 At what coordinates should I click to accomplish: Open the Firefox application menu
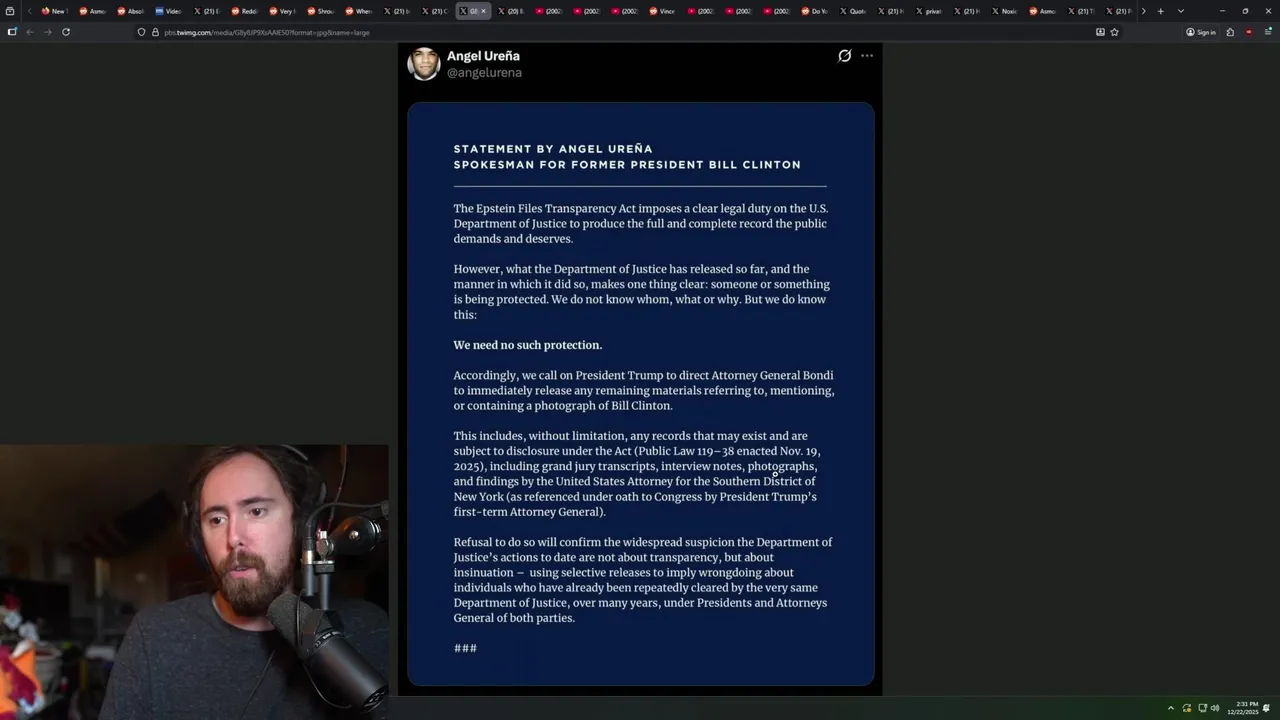(1267, 32)
